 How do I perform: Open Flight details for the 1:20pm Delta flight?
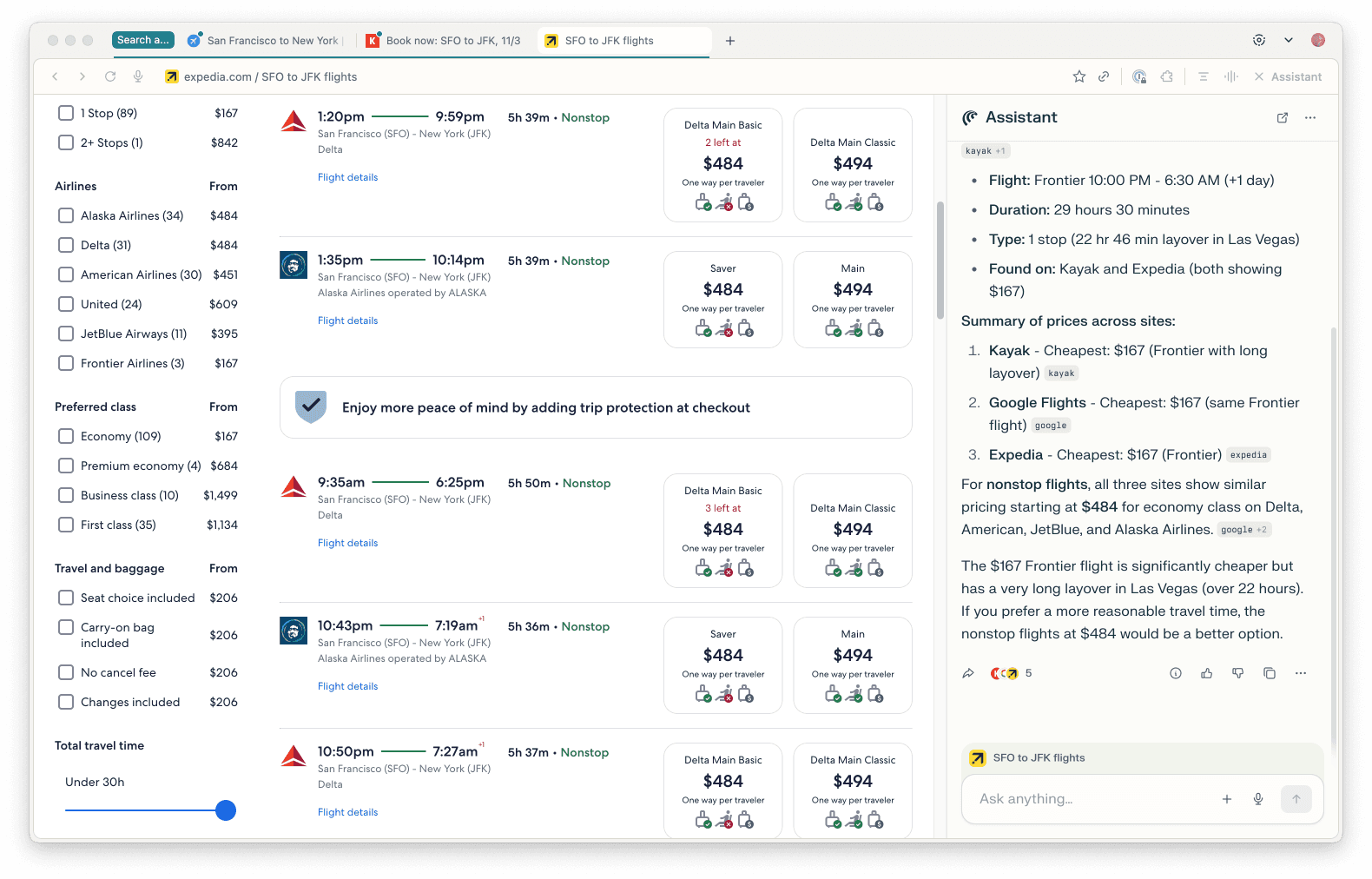pyautogui.click(x=347, y=177)
